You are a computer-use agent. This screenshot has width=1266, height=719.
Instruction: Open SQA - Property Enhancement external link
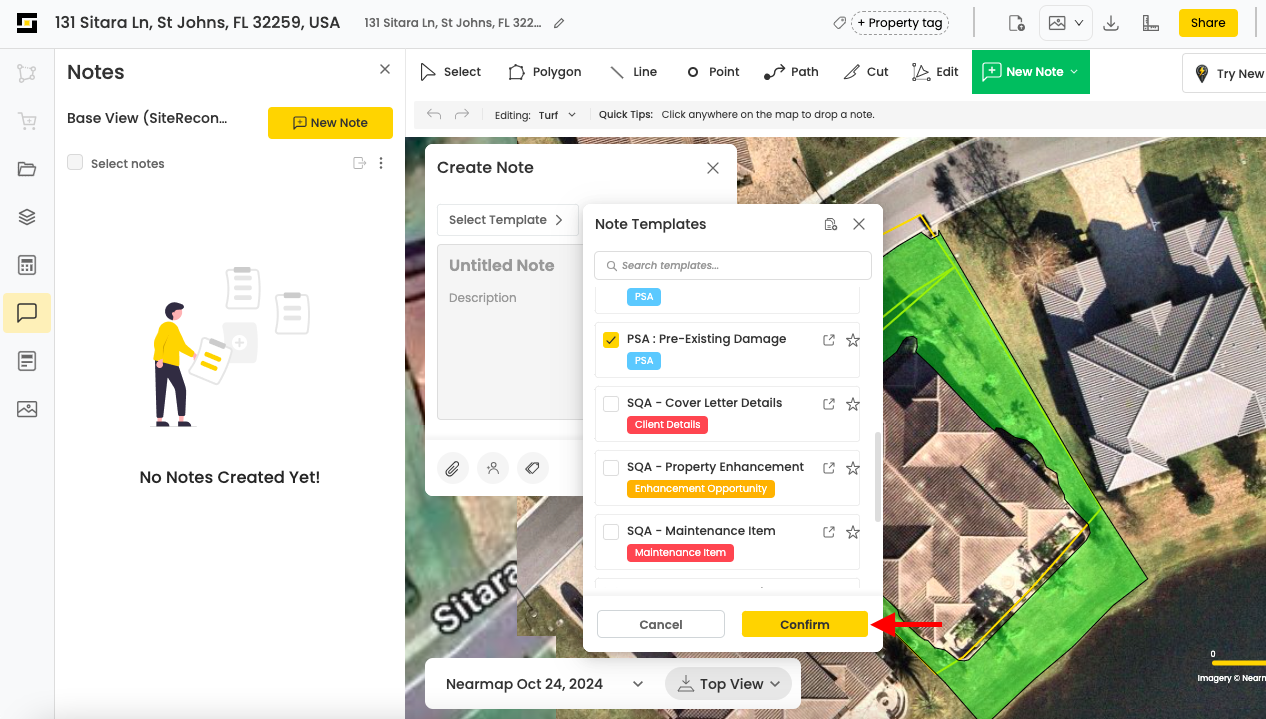pyautogui.click(x=829, y=468)
